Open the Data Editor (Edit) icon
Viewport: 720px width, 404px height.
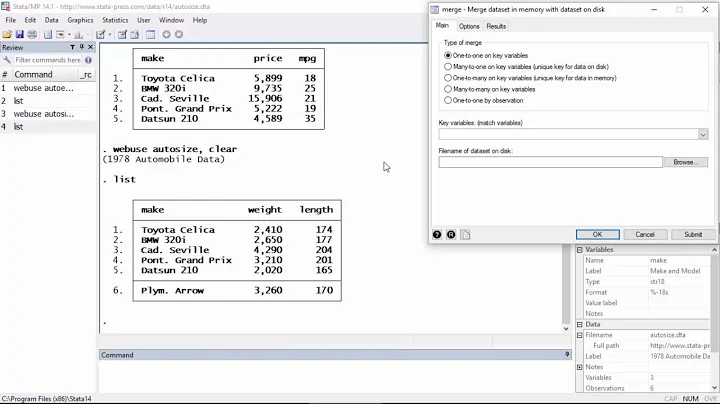pyautogui.click(x=122, y=34)
